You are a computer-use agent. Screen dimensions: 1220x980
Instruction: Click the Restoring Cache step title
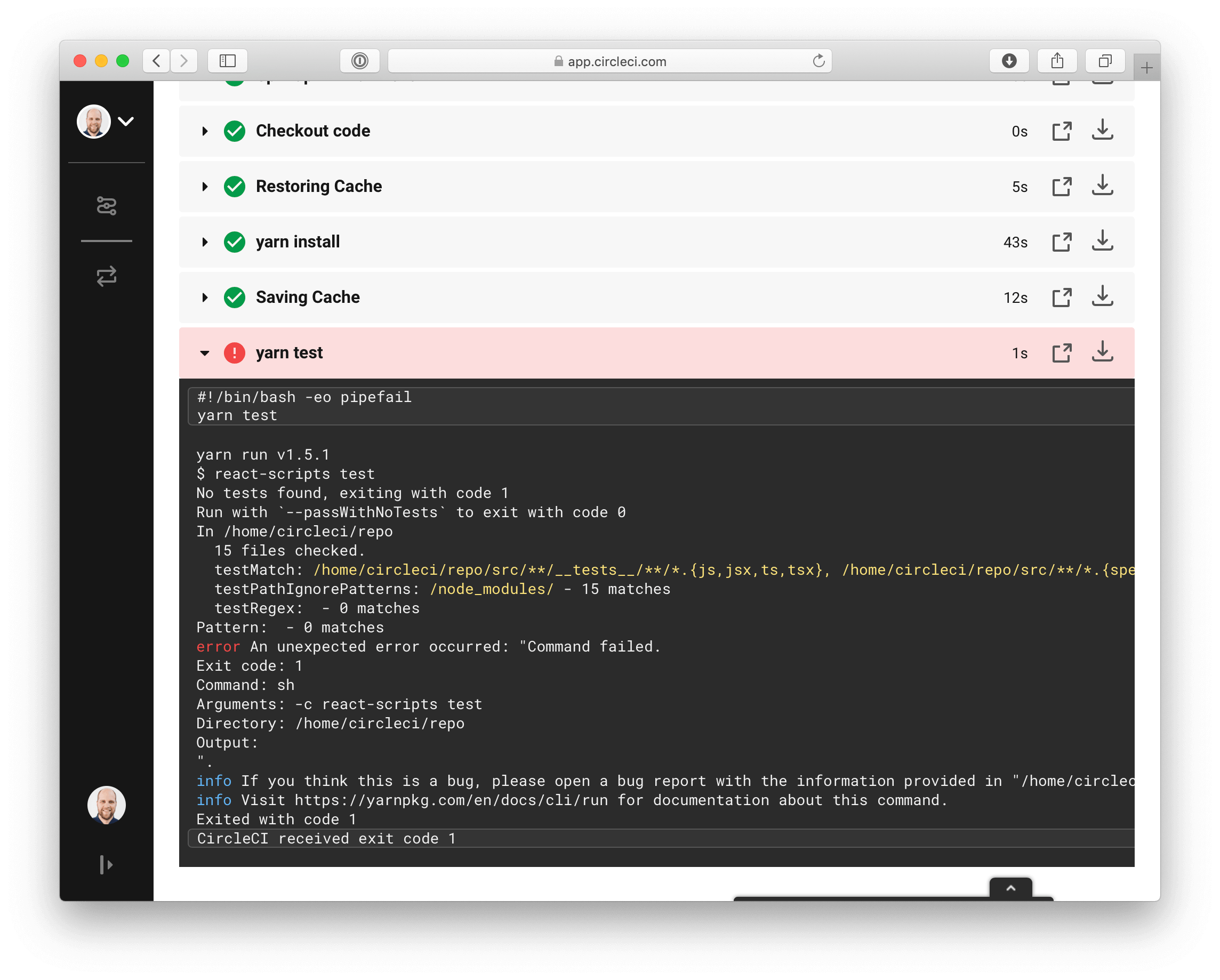click(x=318, y=186)
